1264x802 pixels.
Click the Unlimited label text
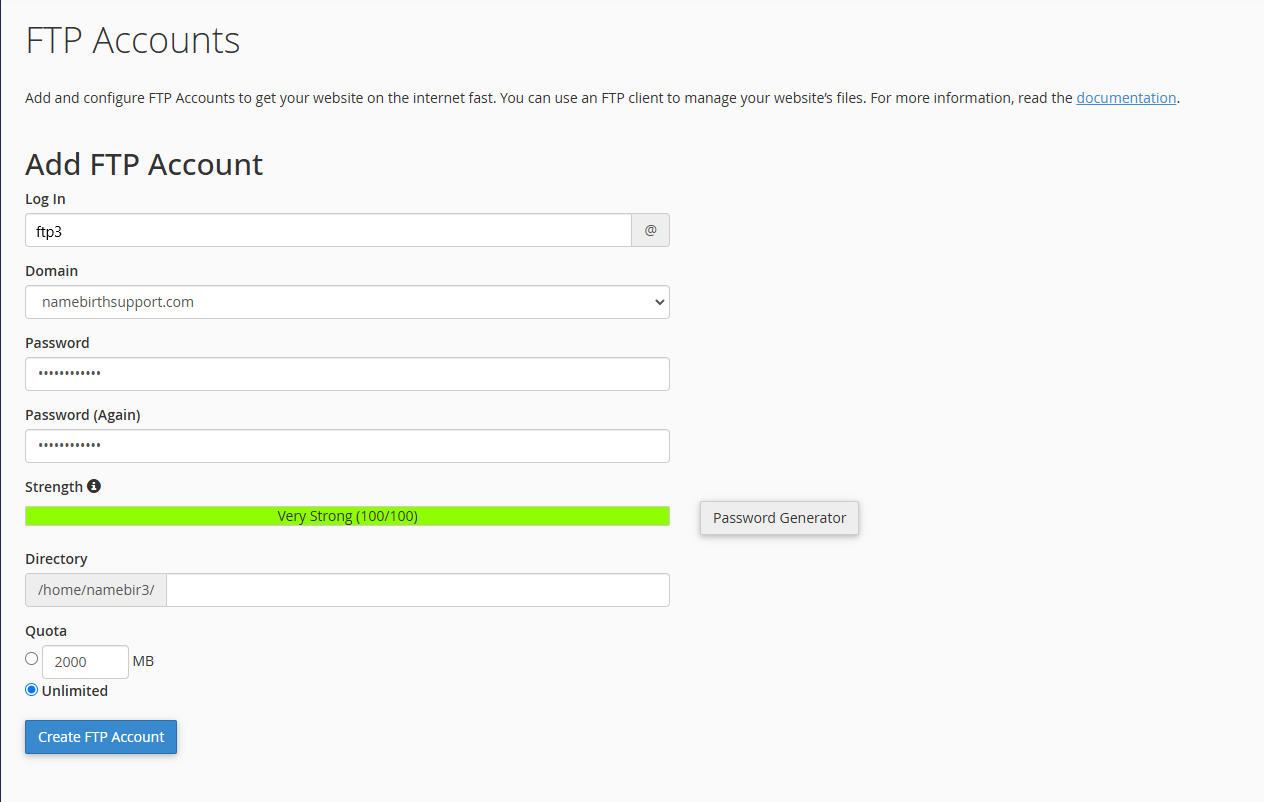click(76, 690)
